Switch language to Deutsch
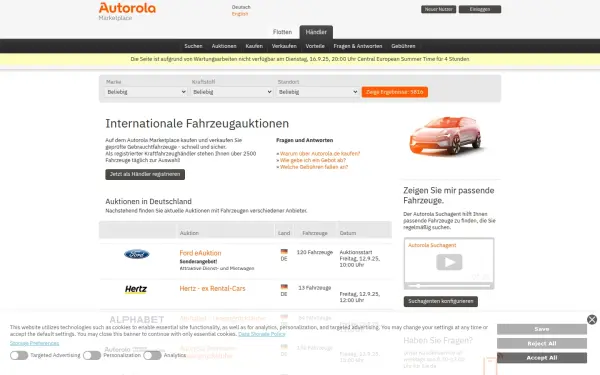 pyautogui.click(x=241, y=7)
